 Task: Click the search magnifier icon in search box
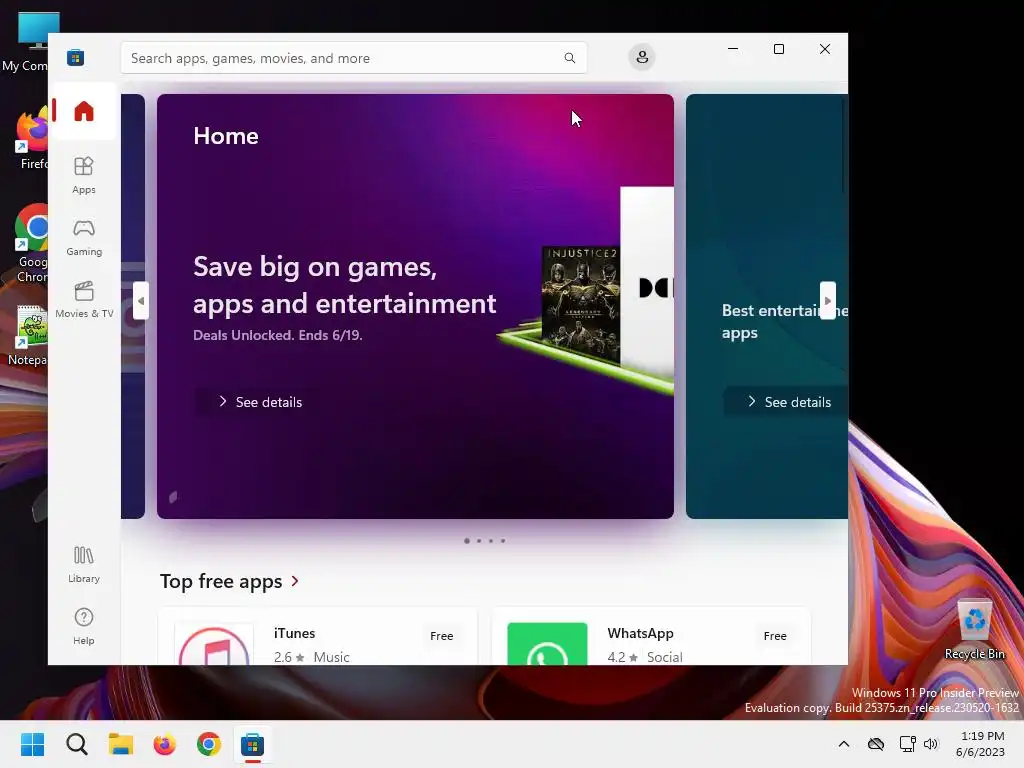click(x=569, y=57)
